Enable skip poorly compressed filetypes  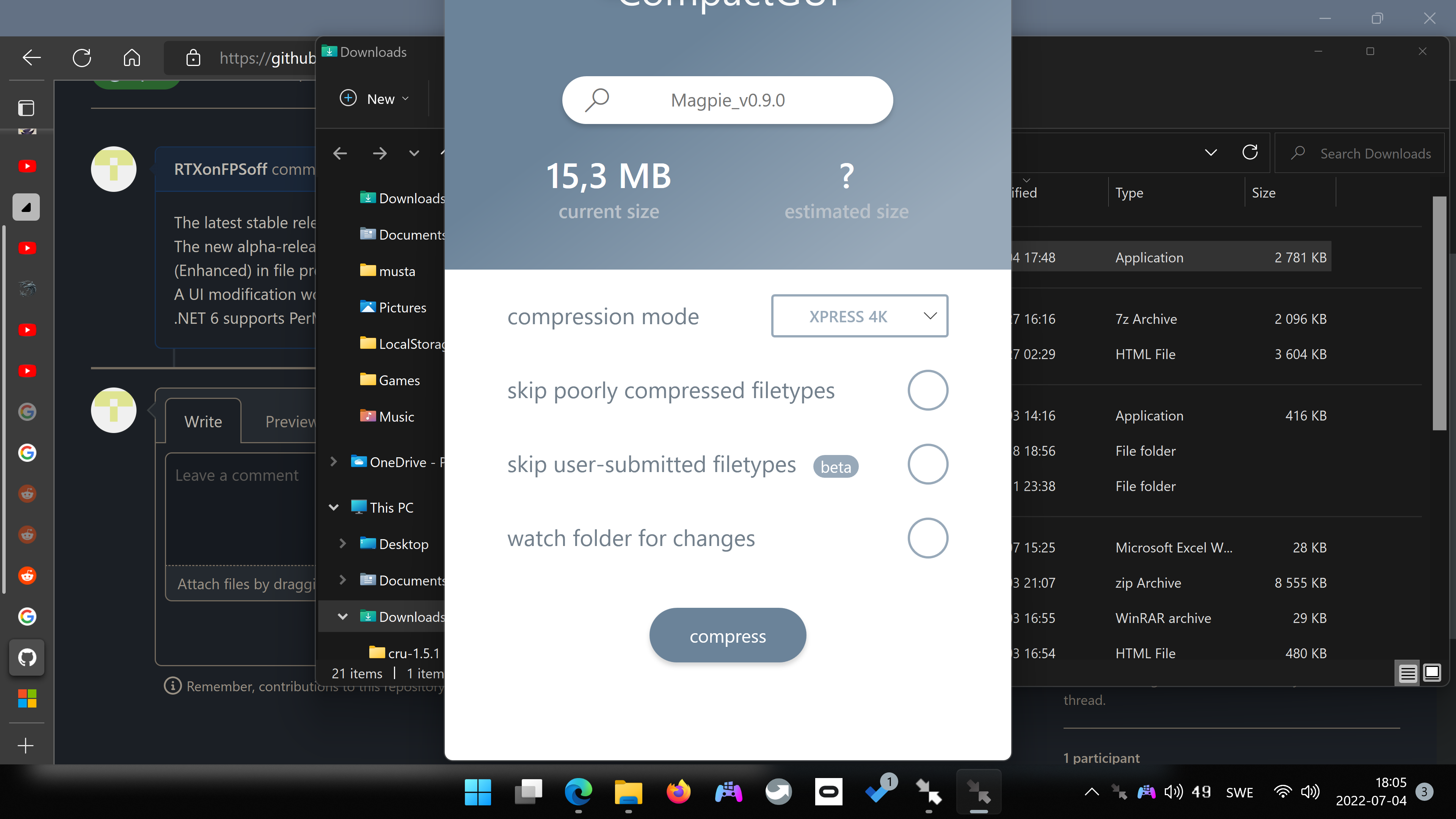tap(927, 390)
